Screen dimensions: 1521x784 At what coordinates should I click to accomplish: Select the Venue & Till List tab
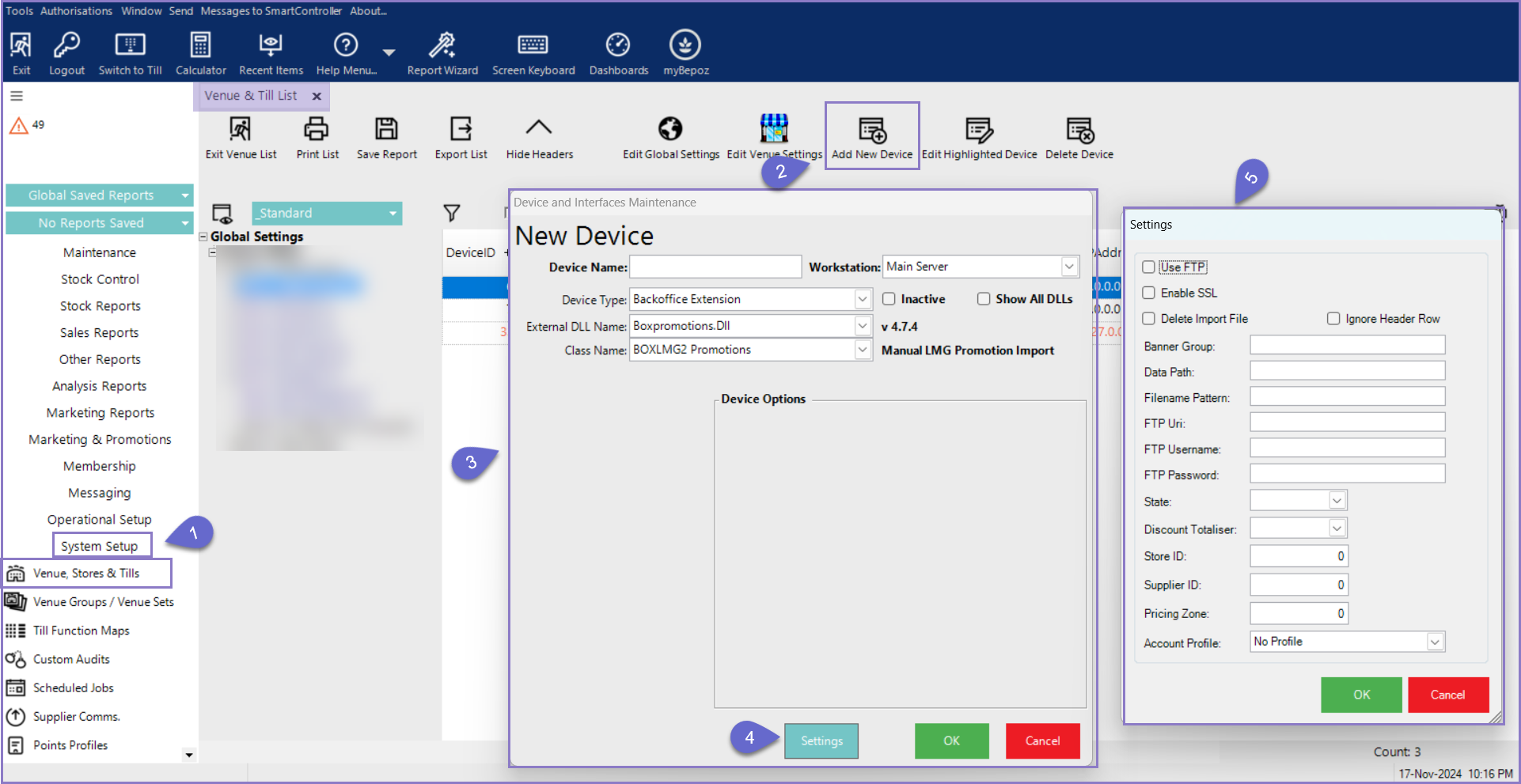(x=251, y=96)
